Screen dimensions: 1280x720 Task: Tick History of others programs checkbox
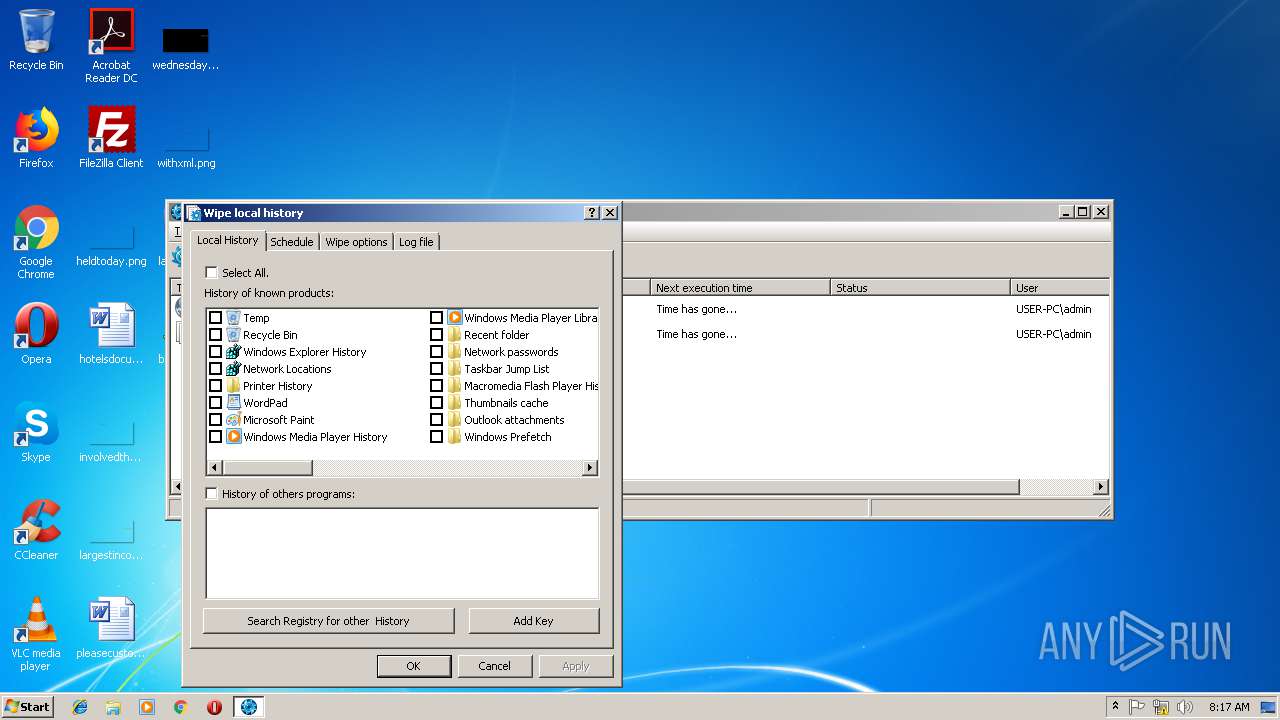coord(211,493)
